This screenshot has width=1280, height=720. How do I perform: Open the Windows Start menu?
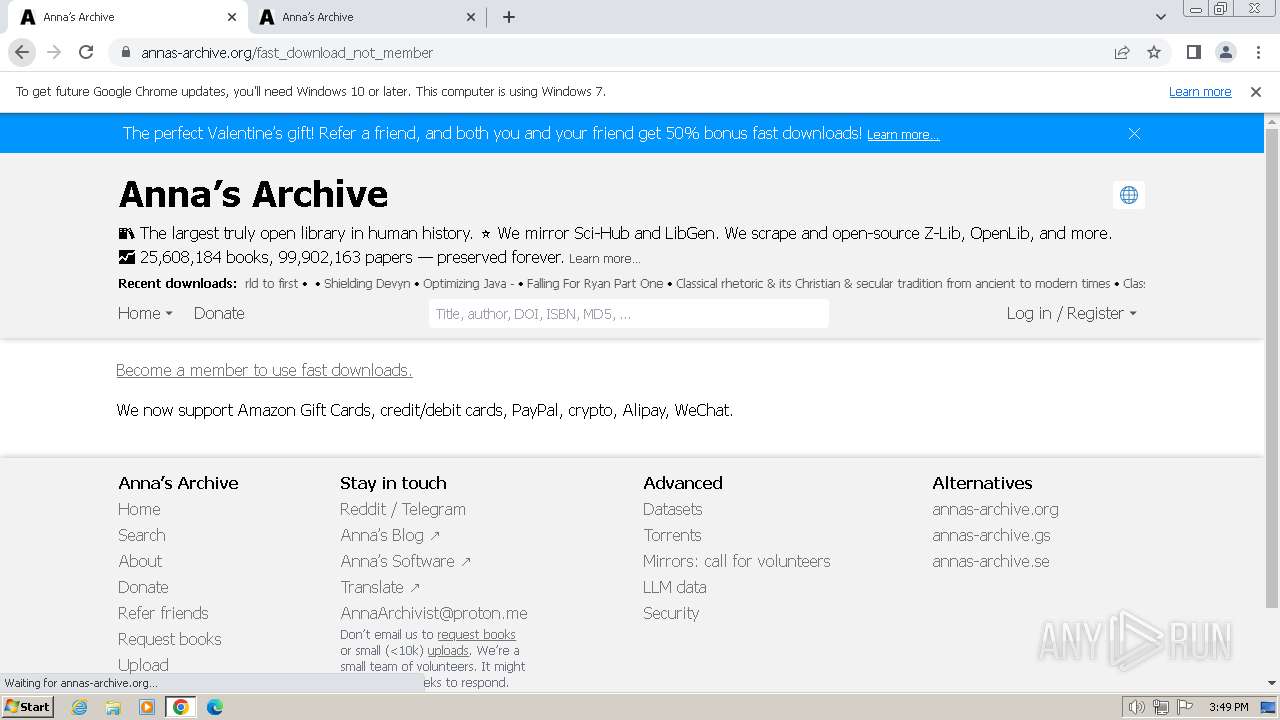point(27,707)
